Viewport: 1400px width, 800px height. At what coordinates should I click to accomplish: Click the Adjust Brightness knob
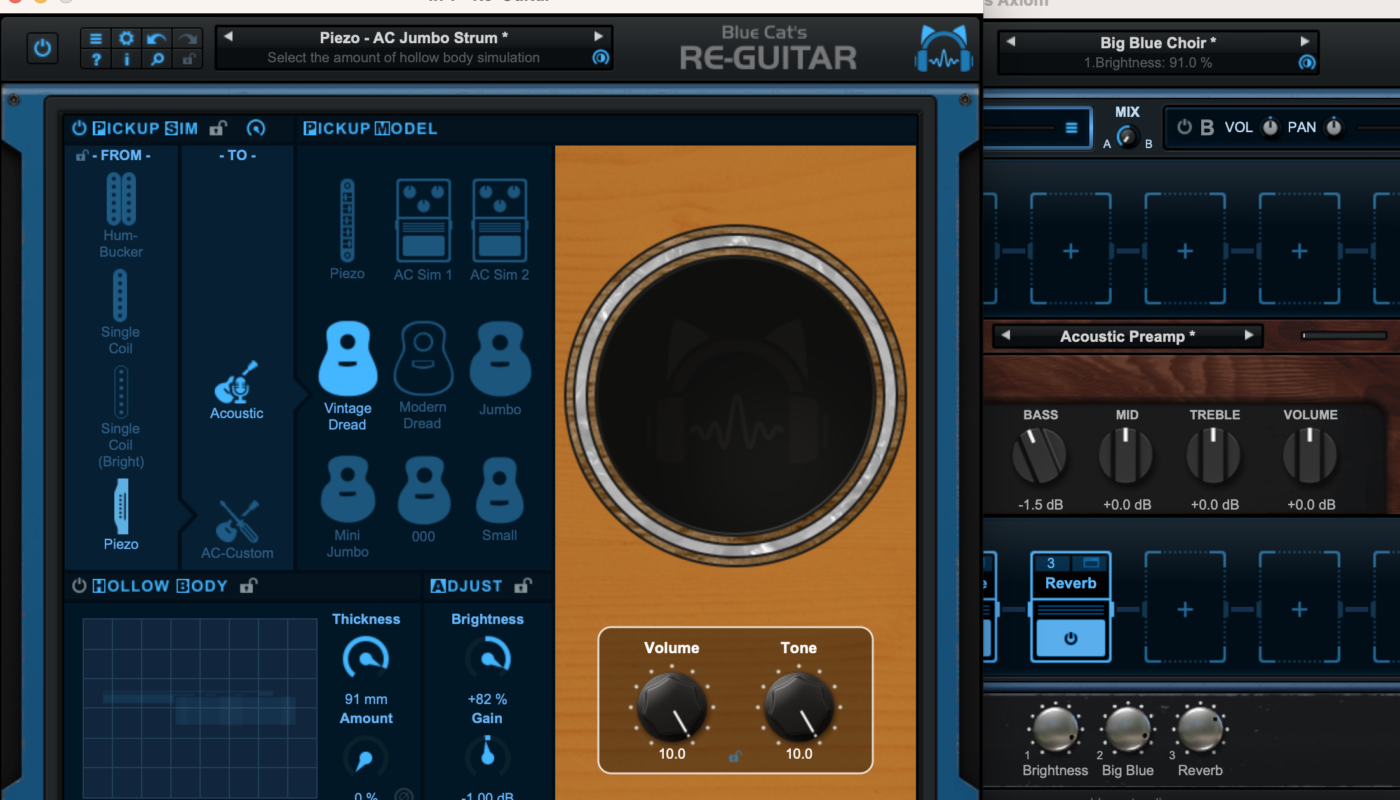tap(488, 659)
